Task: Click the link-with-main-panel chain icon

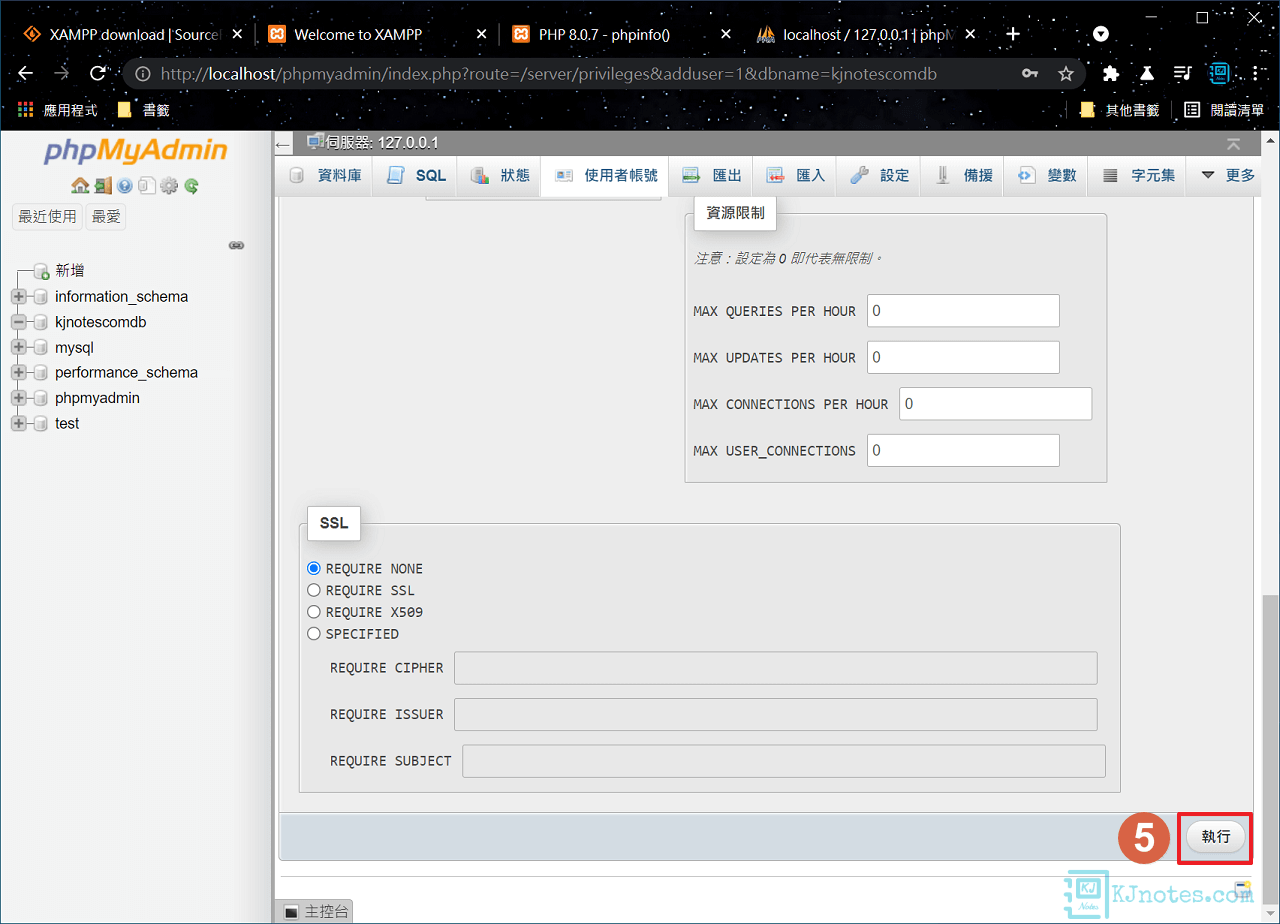Action: [x=237, y=245]
